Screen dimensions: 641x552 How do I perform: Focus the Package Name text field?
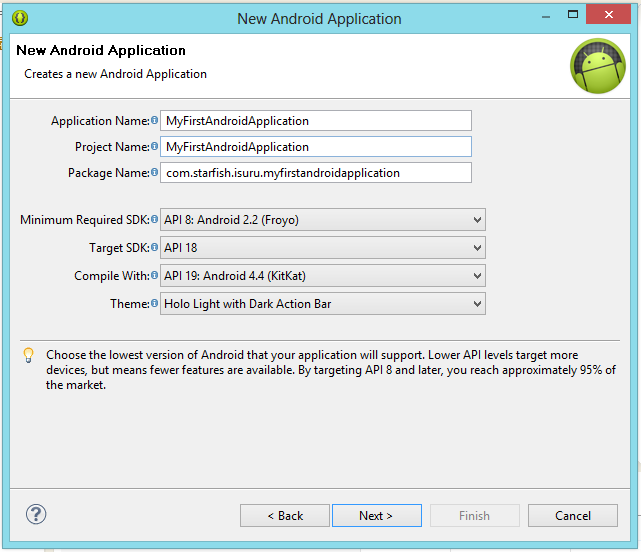(x=316, y=173)
